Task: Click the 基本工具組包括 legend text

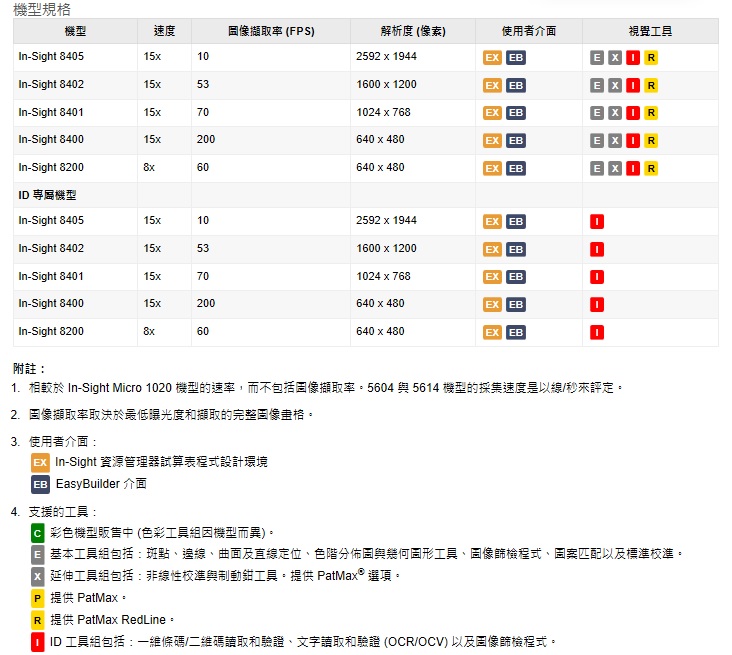Action: pyautogui.click(x=366, y=554)
